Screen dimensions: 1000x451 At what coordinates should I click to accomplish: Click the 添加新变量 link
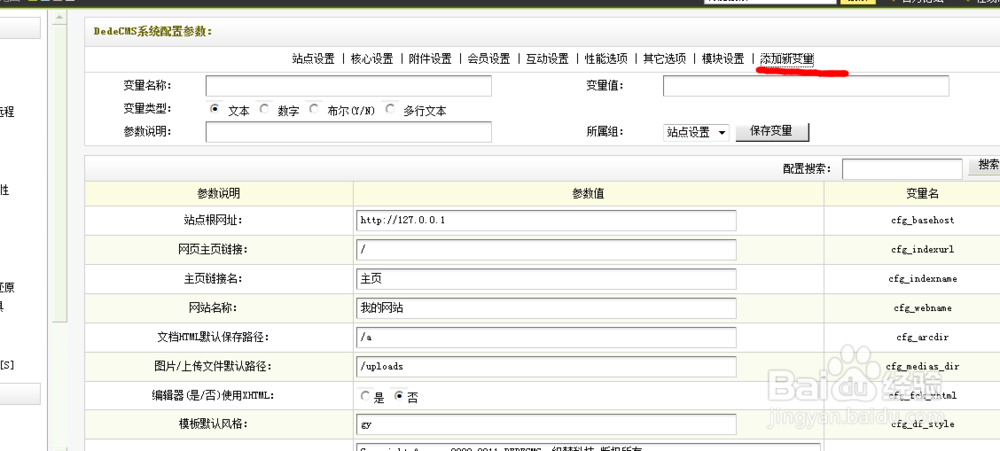point(787,59)
